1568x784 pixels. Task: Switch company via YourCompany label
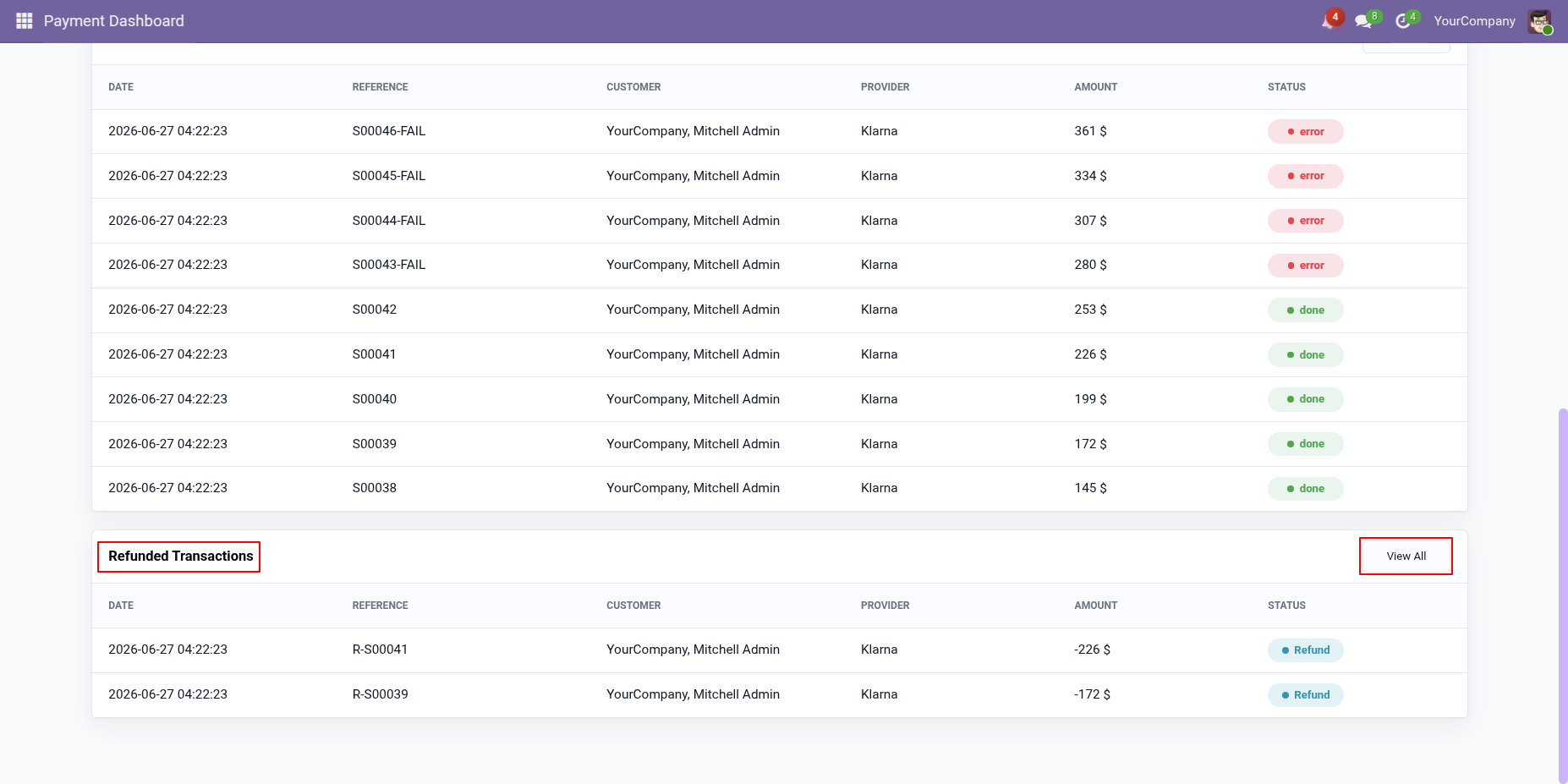click(1474, 21)
